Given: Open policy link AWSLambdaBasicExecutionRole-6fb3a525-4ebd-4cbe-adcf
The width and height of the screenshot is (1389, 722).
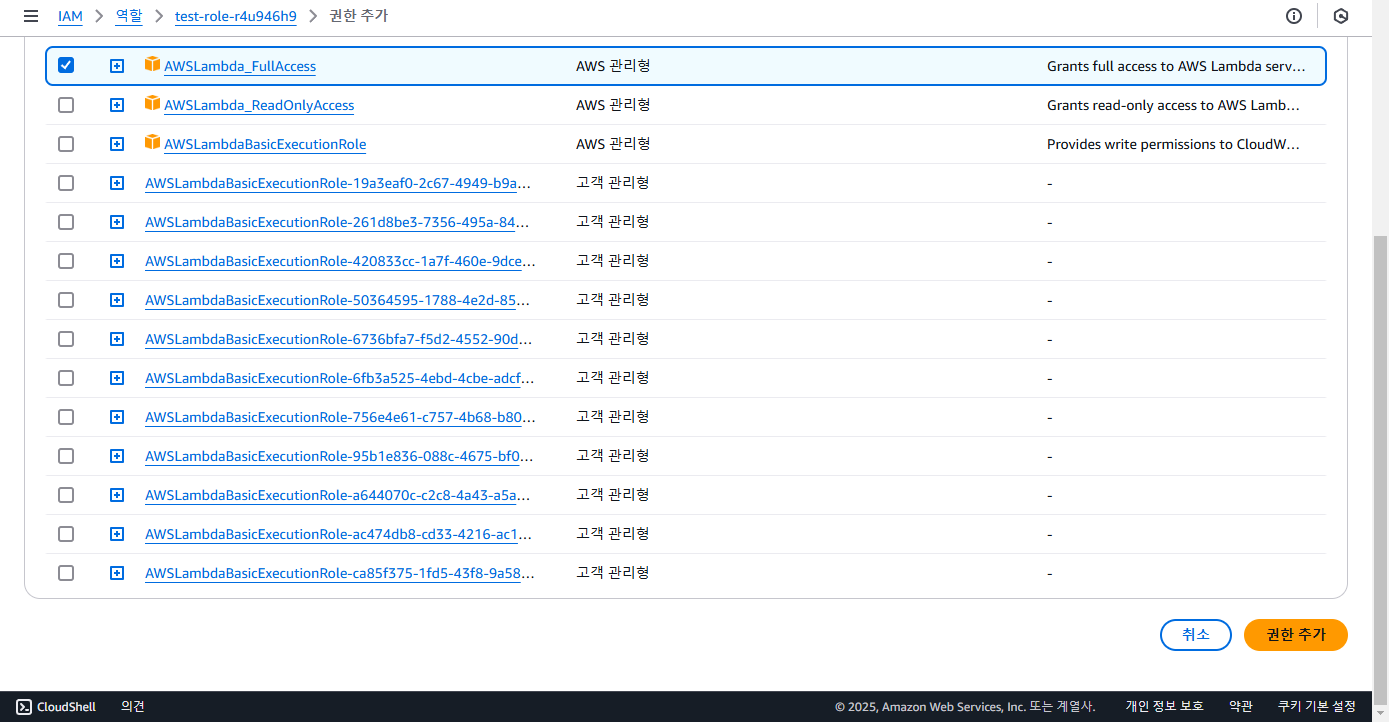Looking at the screenshot, I should point(340,378).
